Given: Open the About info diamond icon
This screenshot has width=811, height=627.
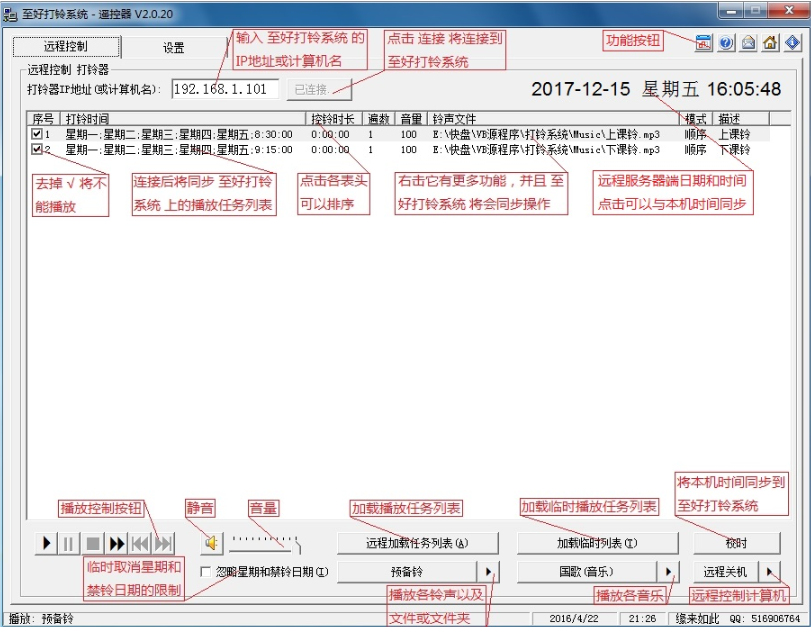Looking at the screenshot, I should pyautogui.click(x=793, y=42).
